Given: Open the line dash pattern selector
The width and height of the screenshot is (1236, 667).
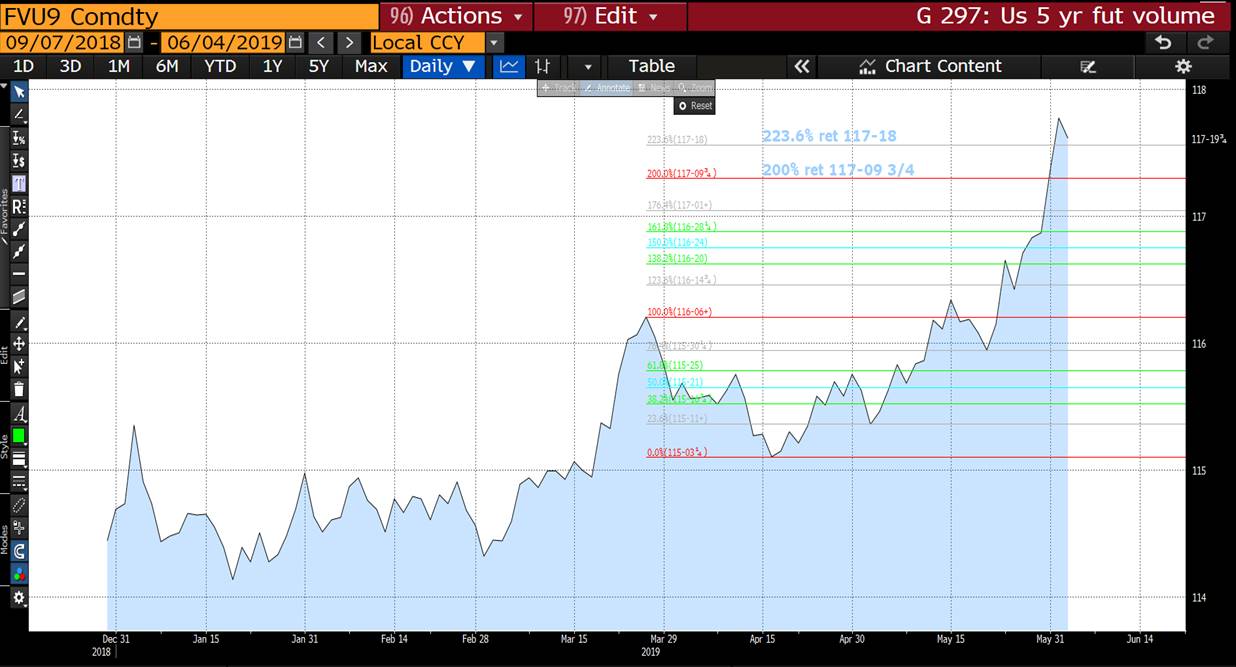Looking at the screenshot, I should 19,482.
